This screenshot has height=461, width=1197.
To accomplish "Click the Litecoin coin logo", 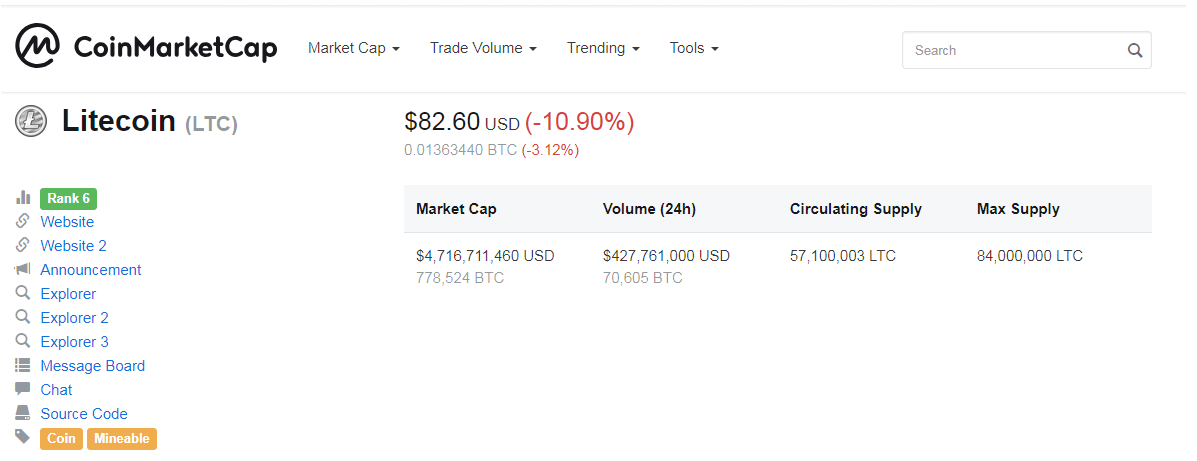I will 31,122.
